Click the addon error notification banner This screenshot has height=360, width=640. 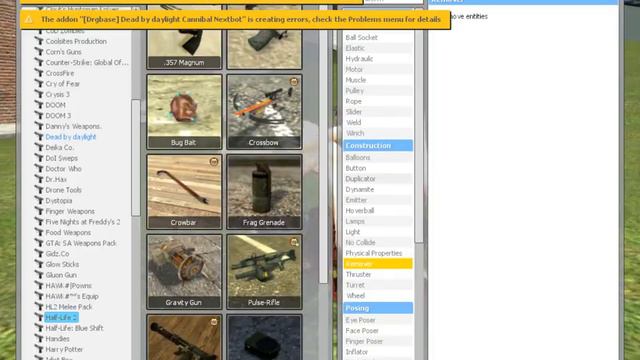coord(236,19)
